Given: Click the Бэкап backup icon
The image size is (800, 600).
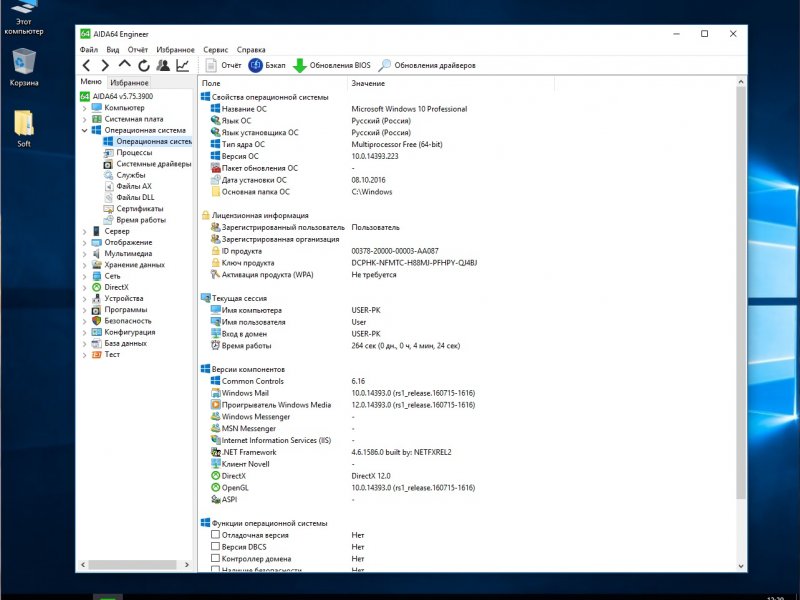Looking at the screenshot, I should coord(255,65).
